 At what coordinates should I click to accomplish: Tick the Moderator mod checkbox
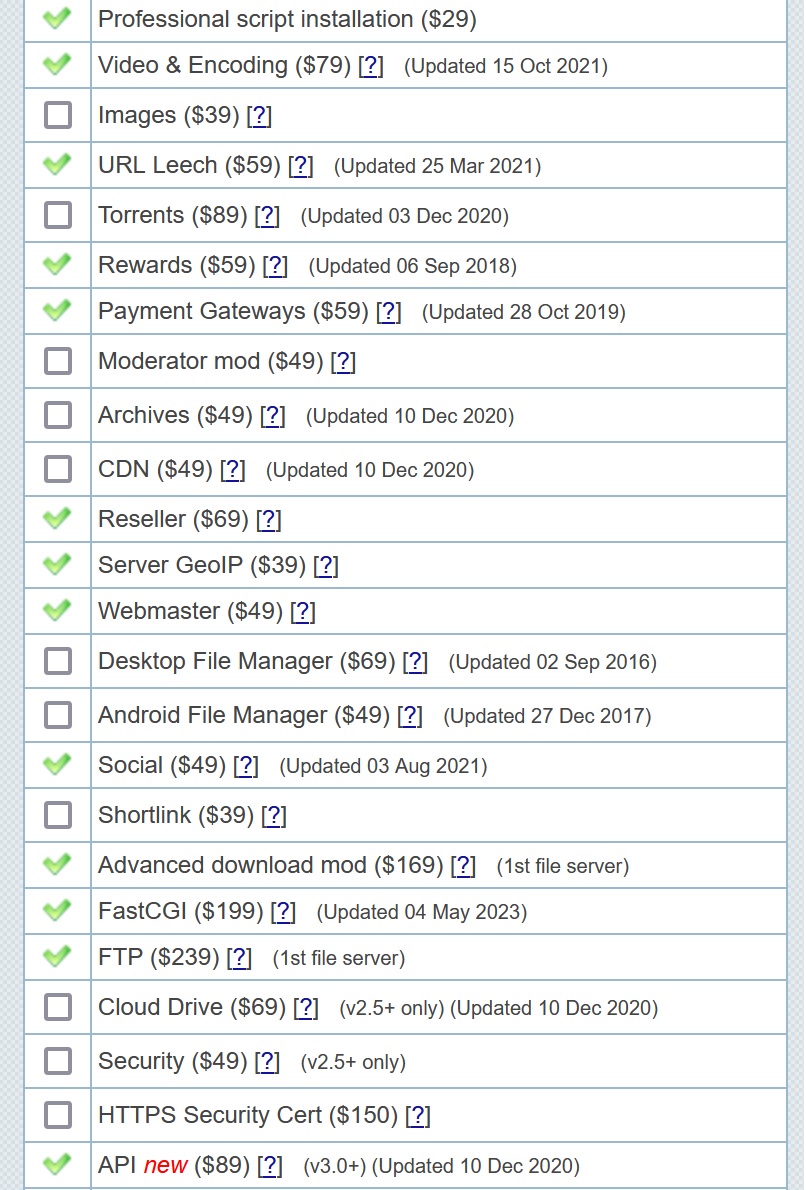pyautogui.click(x=58, y=360)
